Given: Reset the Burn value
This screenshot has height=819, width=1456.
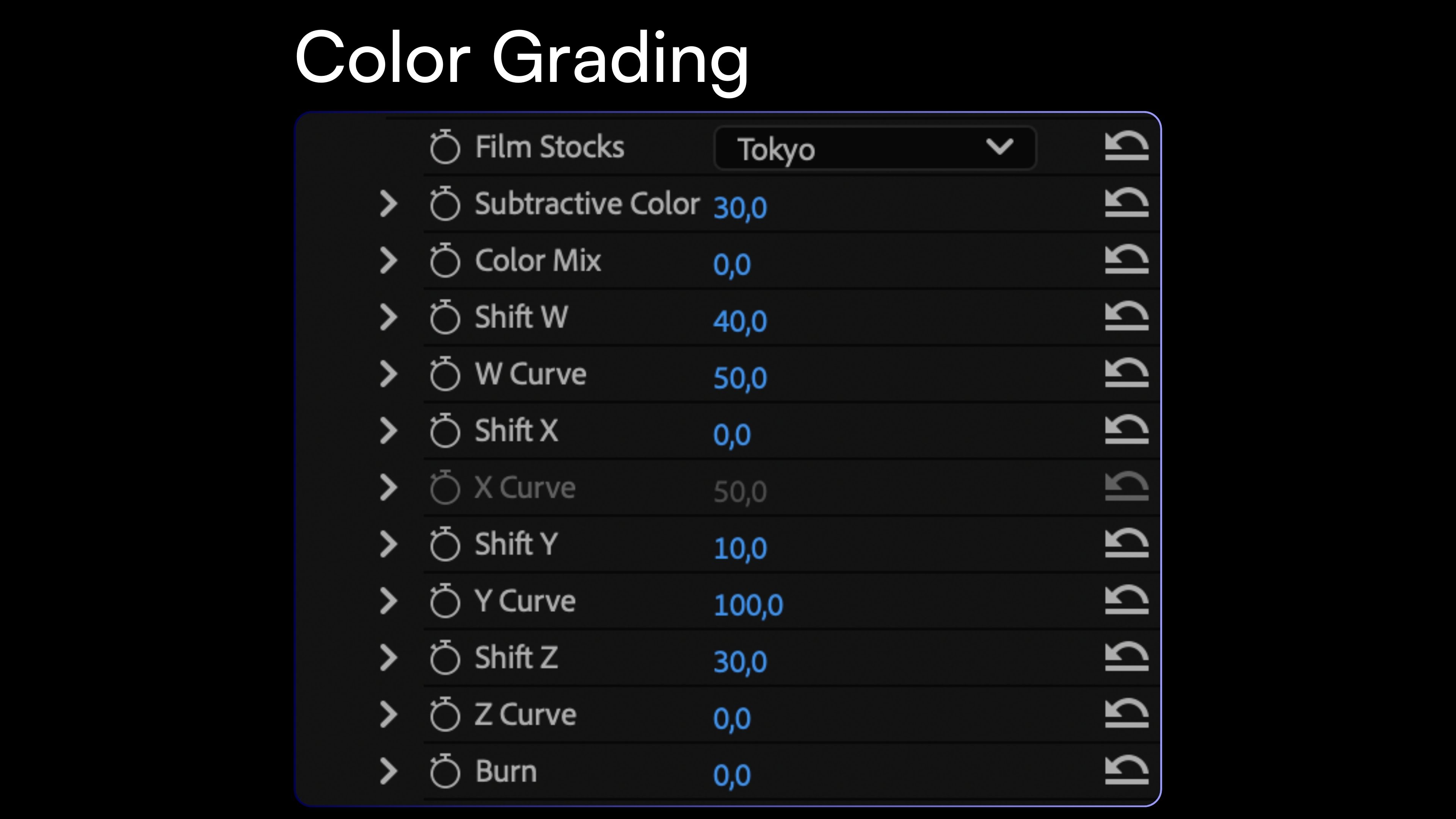Looking at the screenshot, I should click(1126, 770).
